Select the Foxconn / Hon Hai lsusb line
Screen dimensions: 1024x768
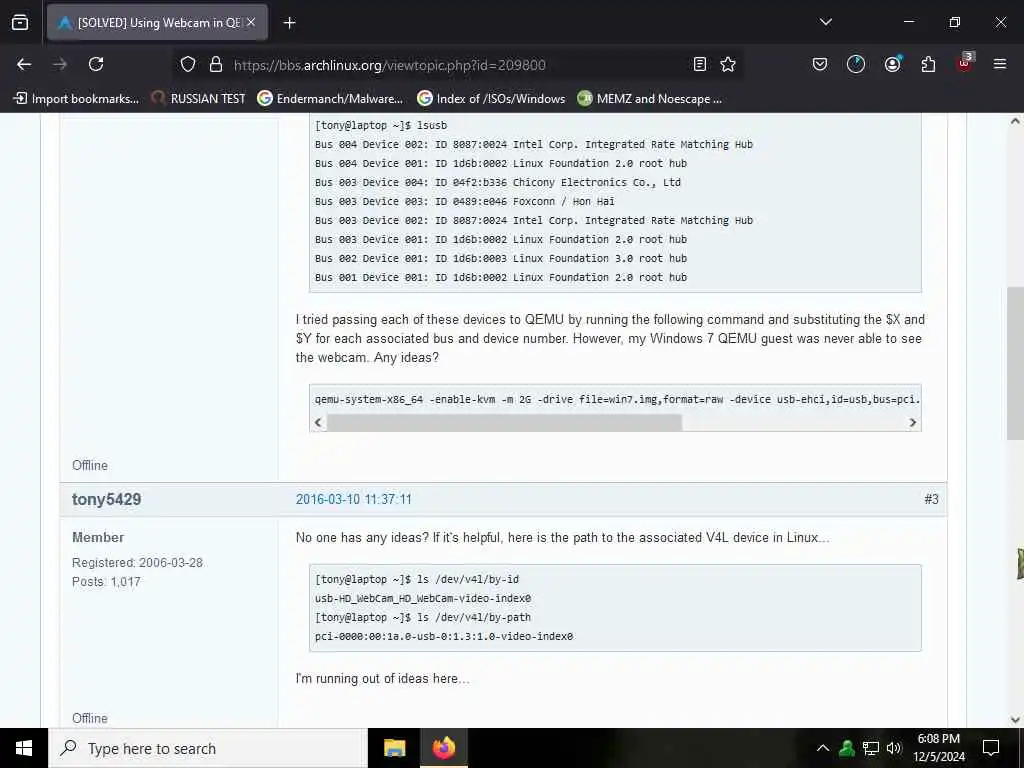[x=464, y=202]
